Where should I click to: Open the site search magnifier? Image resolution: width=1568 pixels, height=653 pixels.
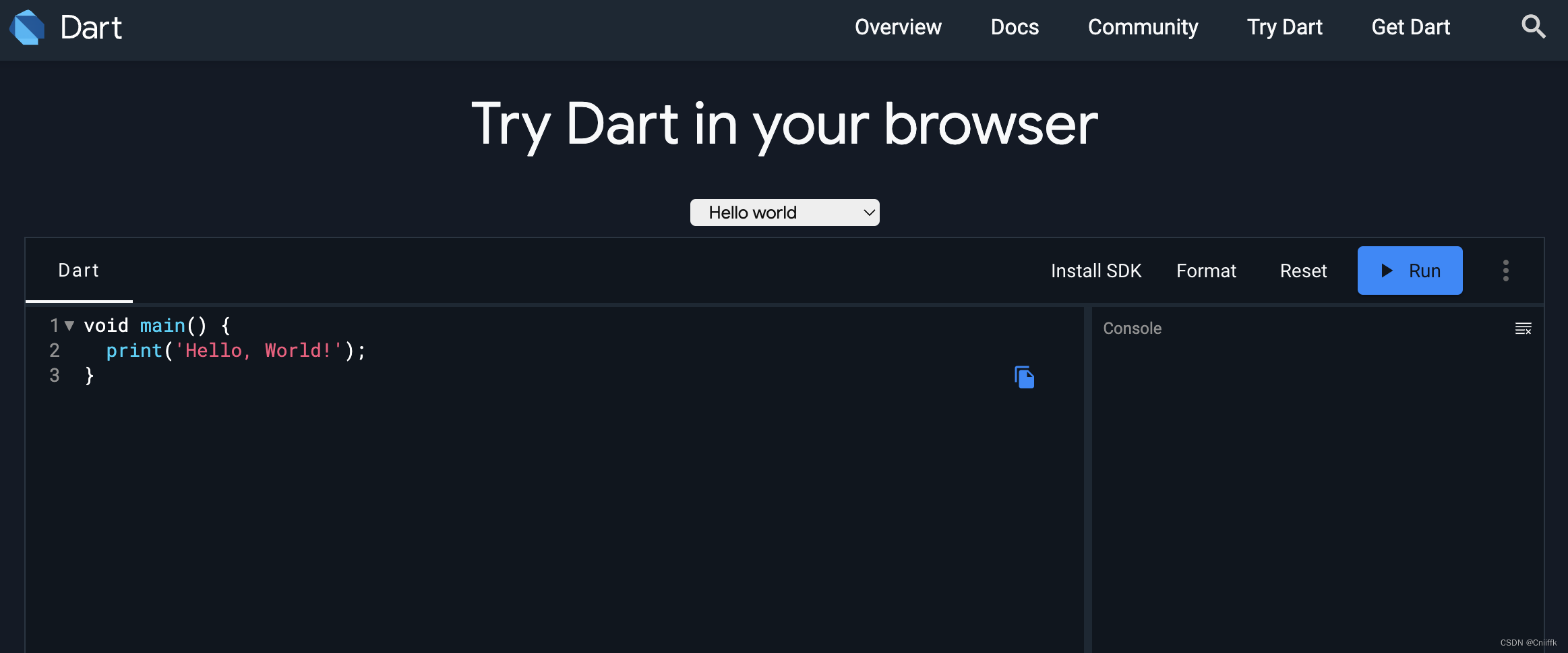coord(1534,27)
